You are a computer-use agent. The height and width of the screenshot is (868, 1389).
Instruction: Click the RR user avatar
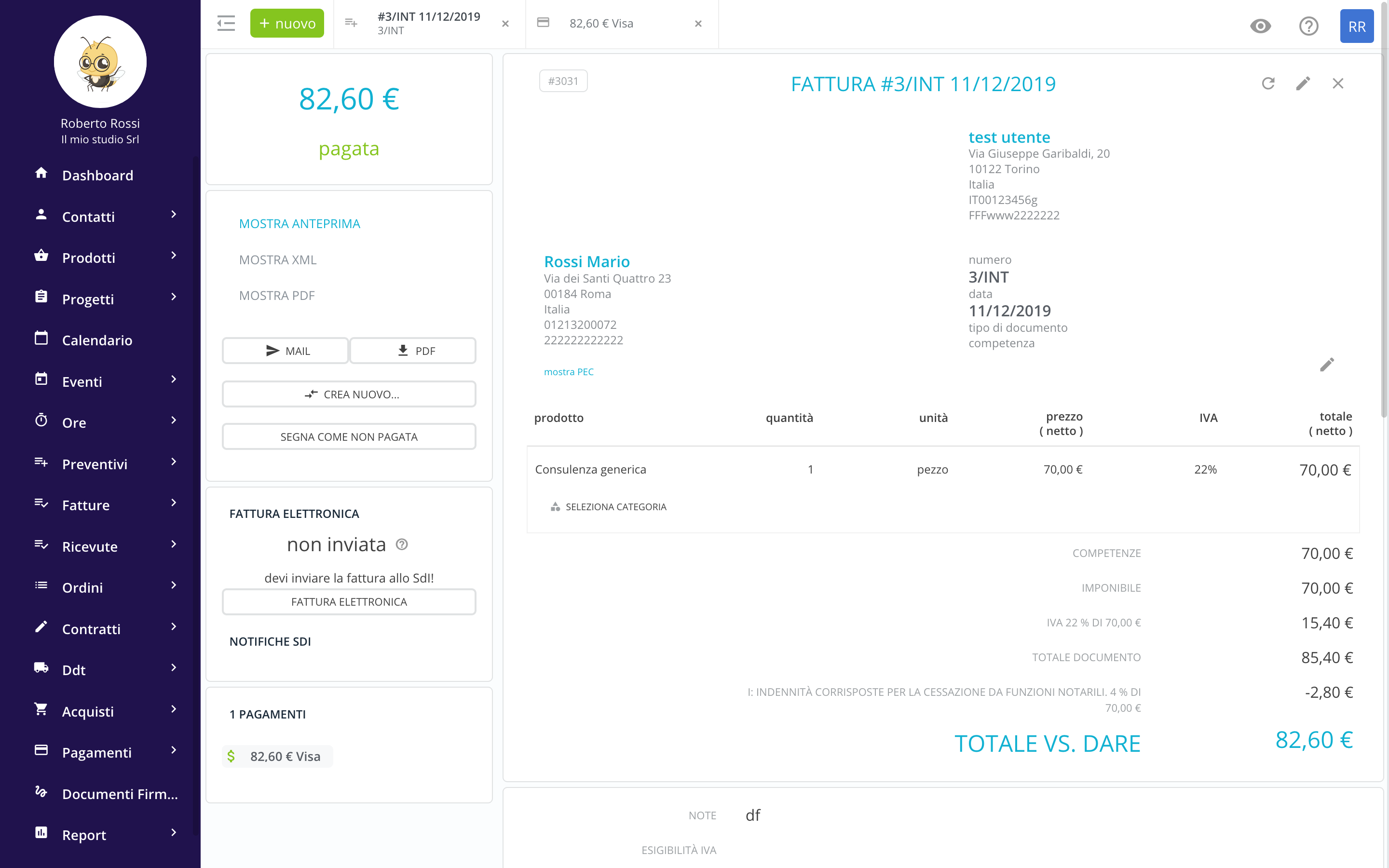(x=1356, y=27)
